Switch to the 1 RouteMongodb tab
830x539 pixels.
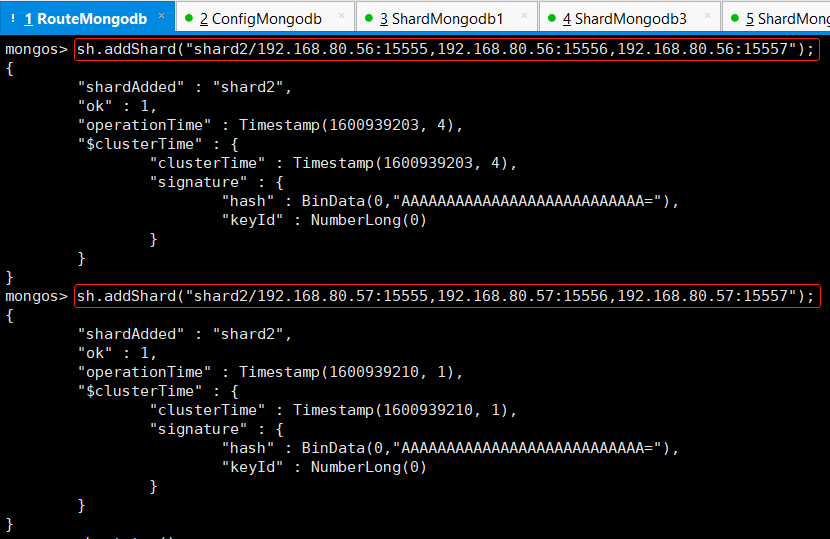point(87,17)
